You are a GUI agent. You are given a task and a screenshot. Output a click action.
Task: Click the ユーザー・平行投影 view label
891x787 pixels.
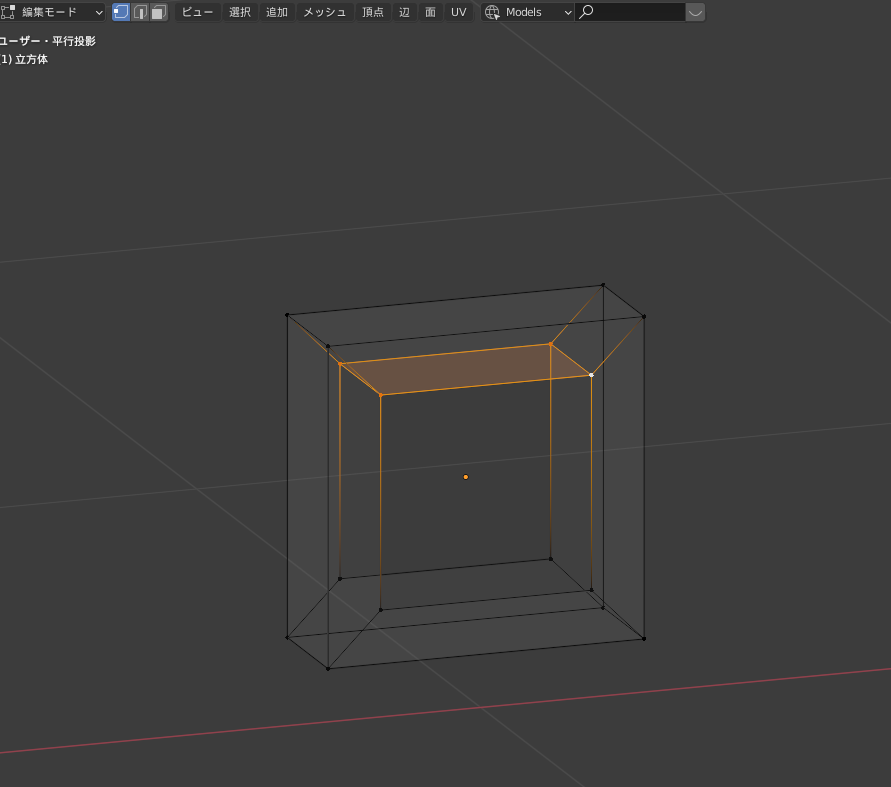pos(48,41)
